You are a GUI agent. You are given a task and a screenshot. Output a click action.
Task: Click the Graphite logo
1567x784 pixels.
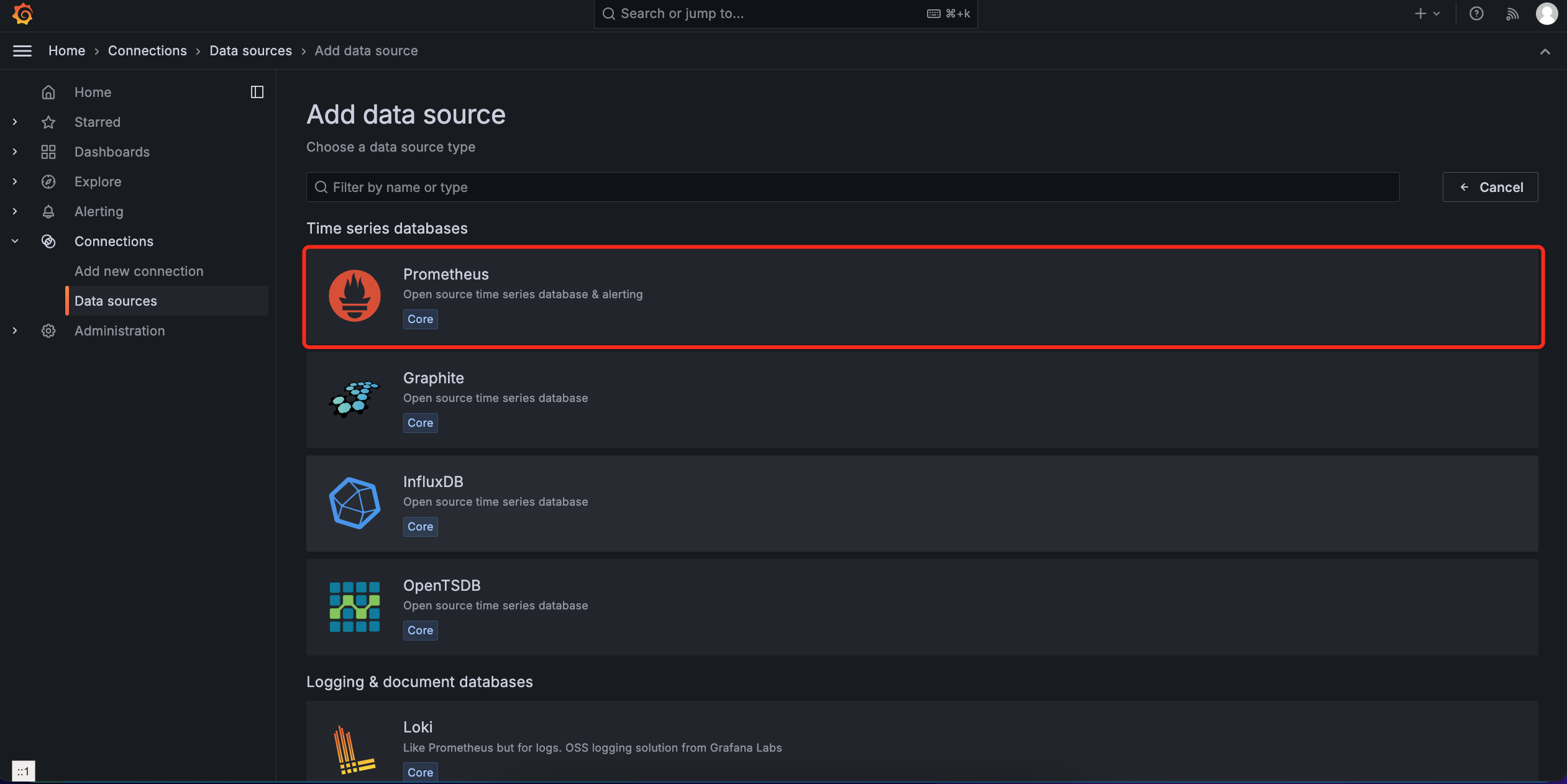click(355, 399)
